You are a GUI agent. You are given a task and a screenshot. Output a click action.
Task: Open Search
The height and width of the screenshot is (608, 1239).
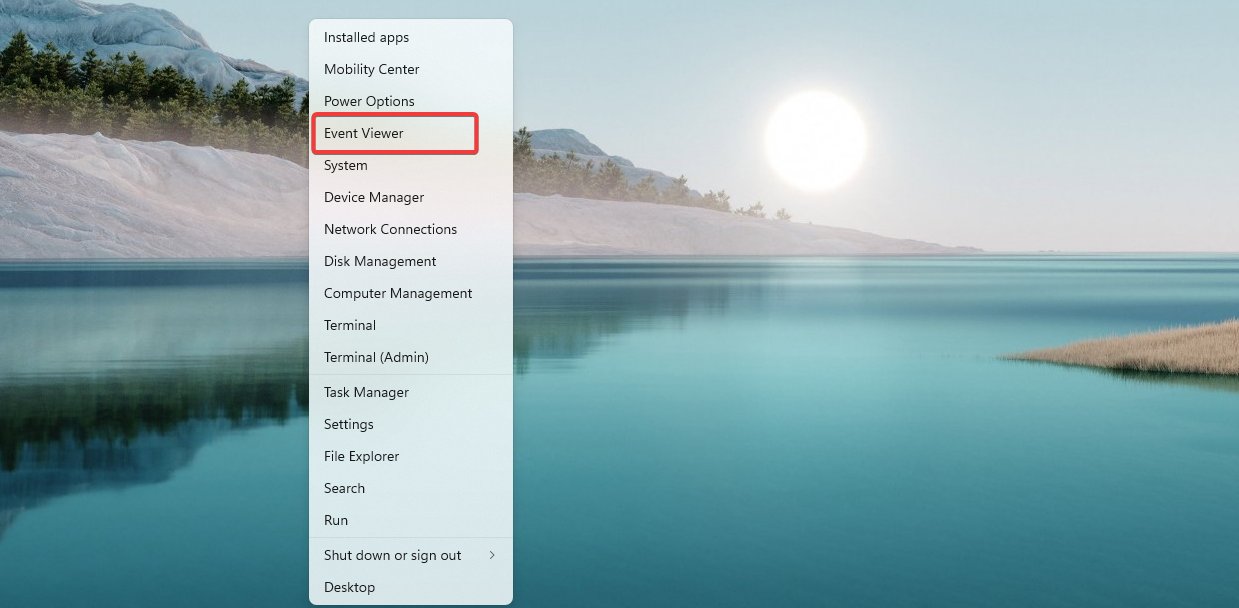click(x=344, y=488)
